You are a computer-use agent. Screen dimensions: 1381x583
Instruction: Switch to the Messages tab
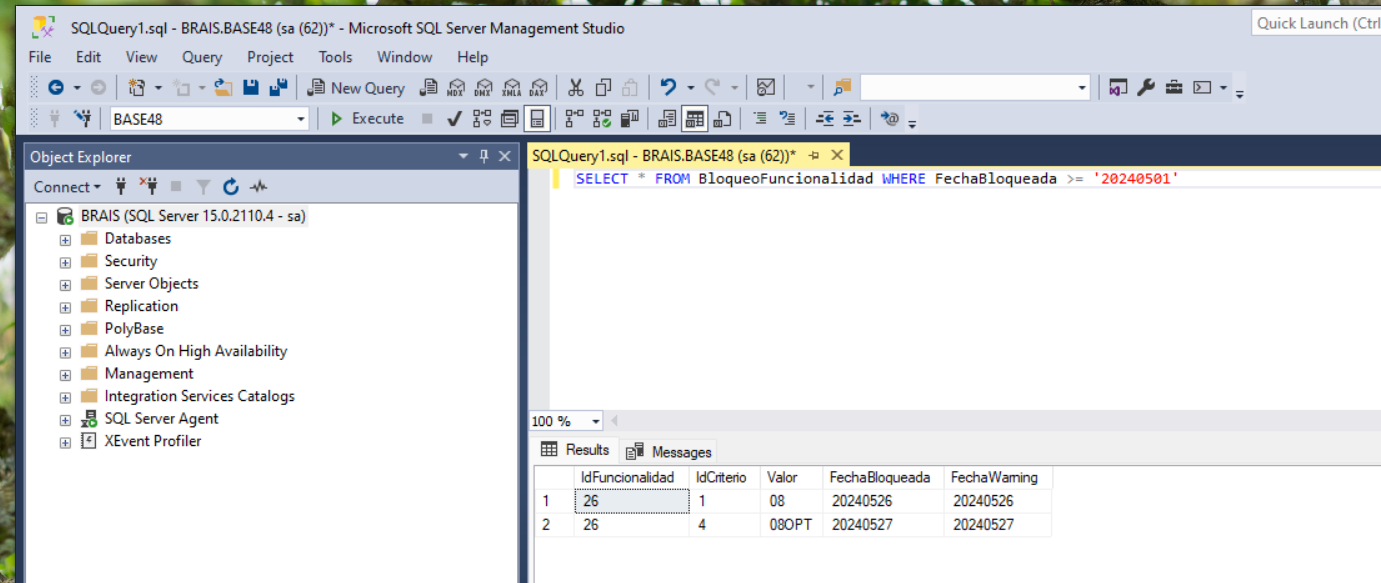[669, 452]
